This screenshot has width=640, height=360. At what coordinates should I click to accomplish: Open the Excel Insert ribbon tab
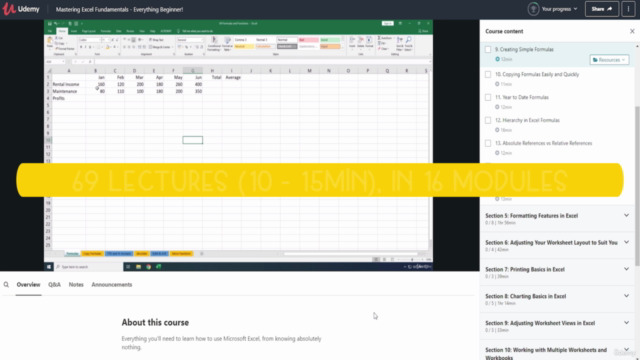click(x=74, y=31)
